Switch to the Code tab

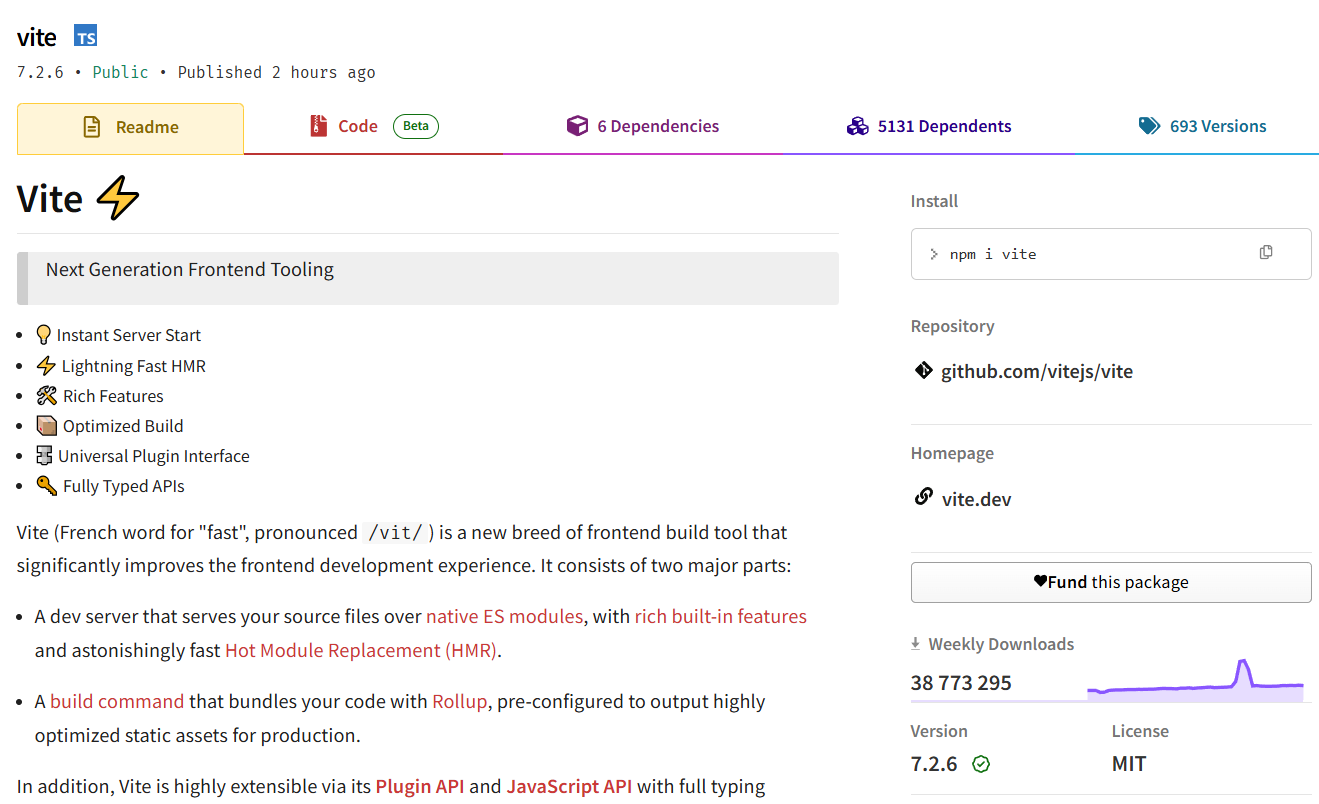[357, 126]
